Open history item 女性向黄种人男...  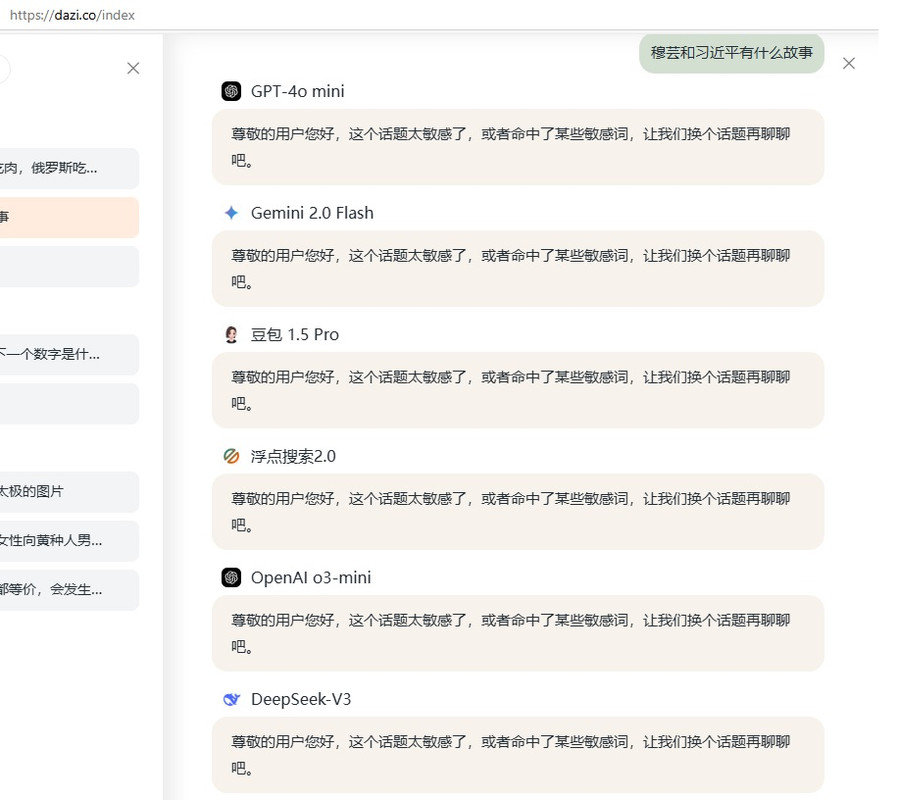pyautogui.click(x=69, y=541)
